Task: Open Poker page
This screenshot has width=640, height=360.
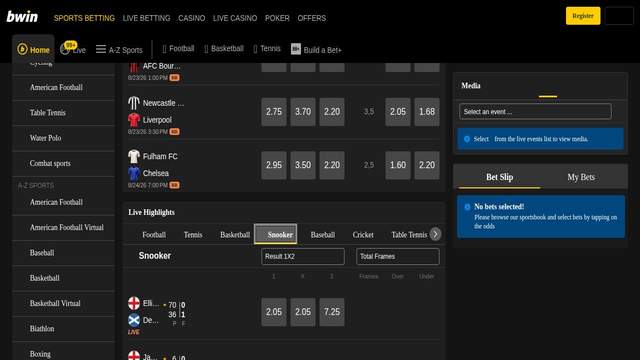Action: click(277, 18)
